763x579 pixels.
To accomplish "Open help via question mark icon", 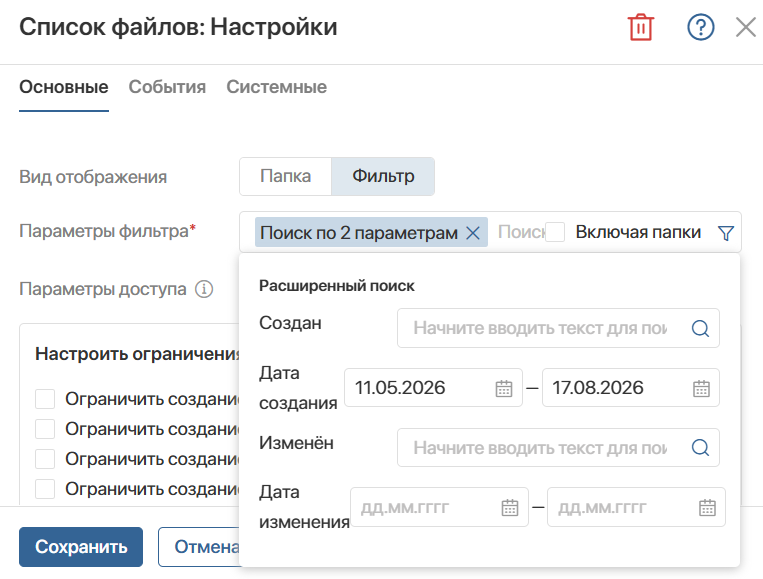I will coord(701,27).
